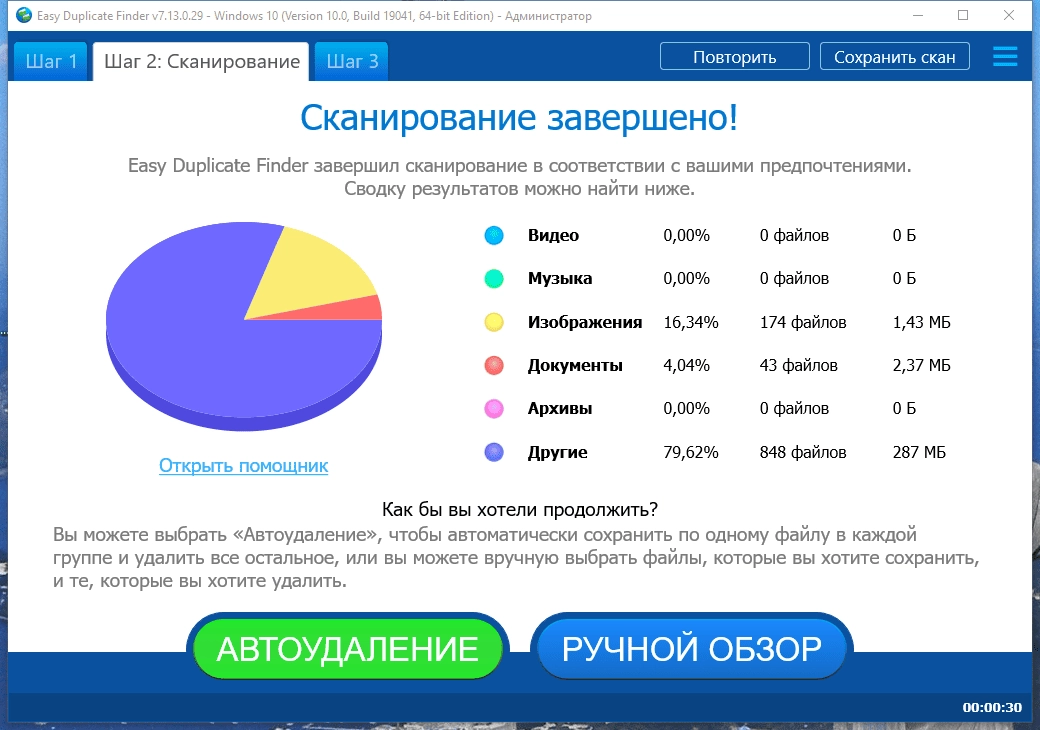Open the Открыть помощник link
1040x730 pixels.
tap(243, 465)
